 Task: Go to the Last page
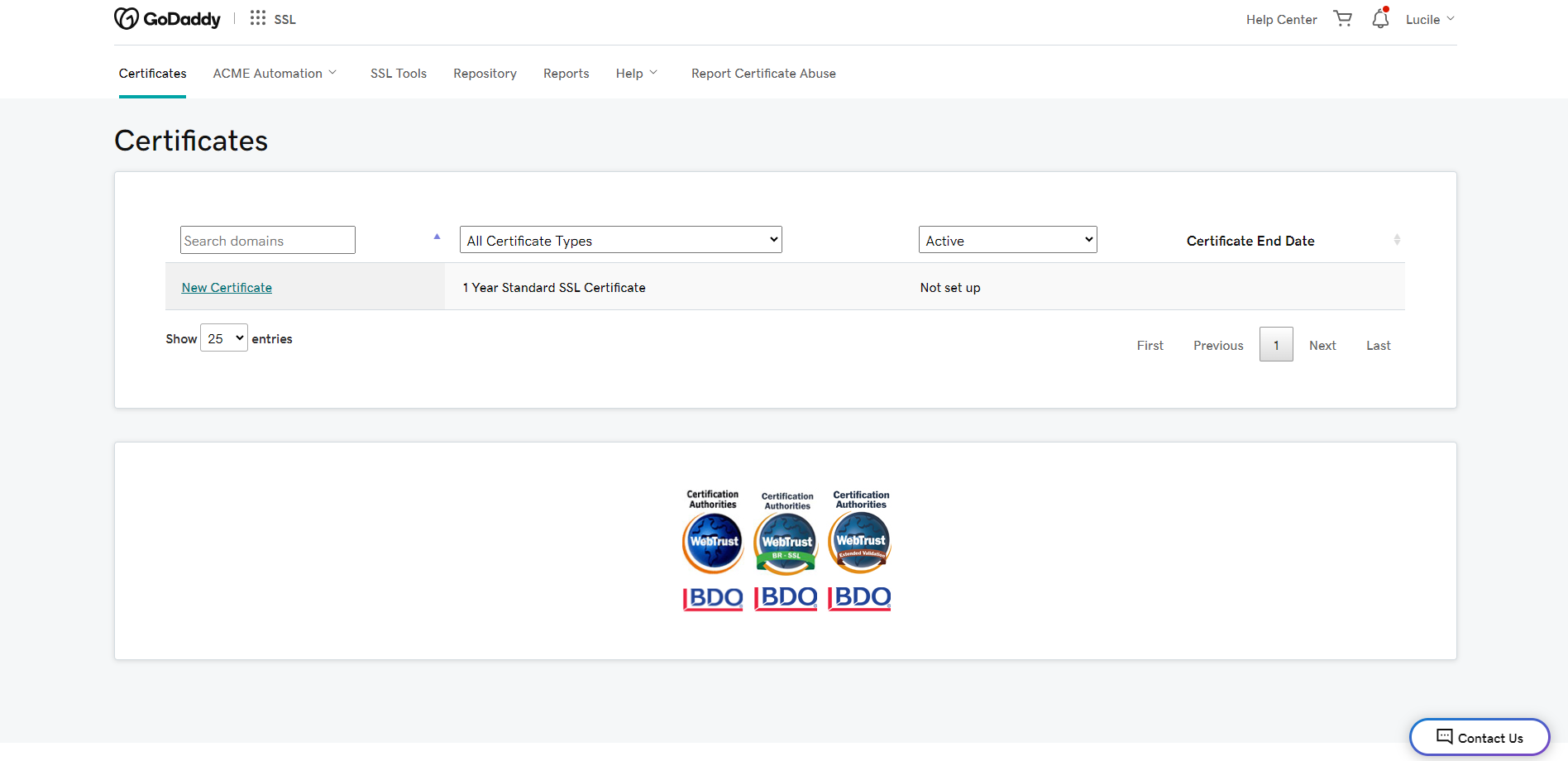(1378, 345)
